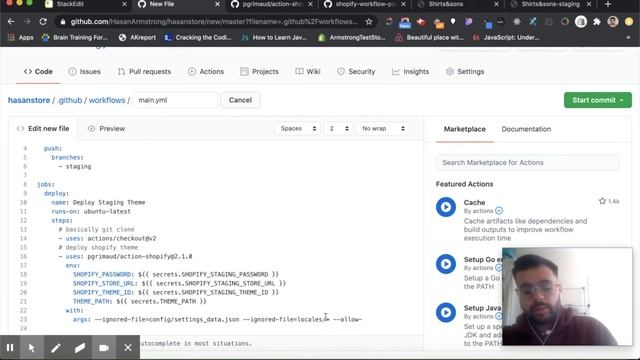The image size is (640, 360).
Task: Pause the screen recording
Action: [x=10, y=348]
